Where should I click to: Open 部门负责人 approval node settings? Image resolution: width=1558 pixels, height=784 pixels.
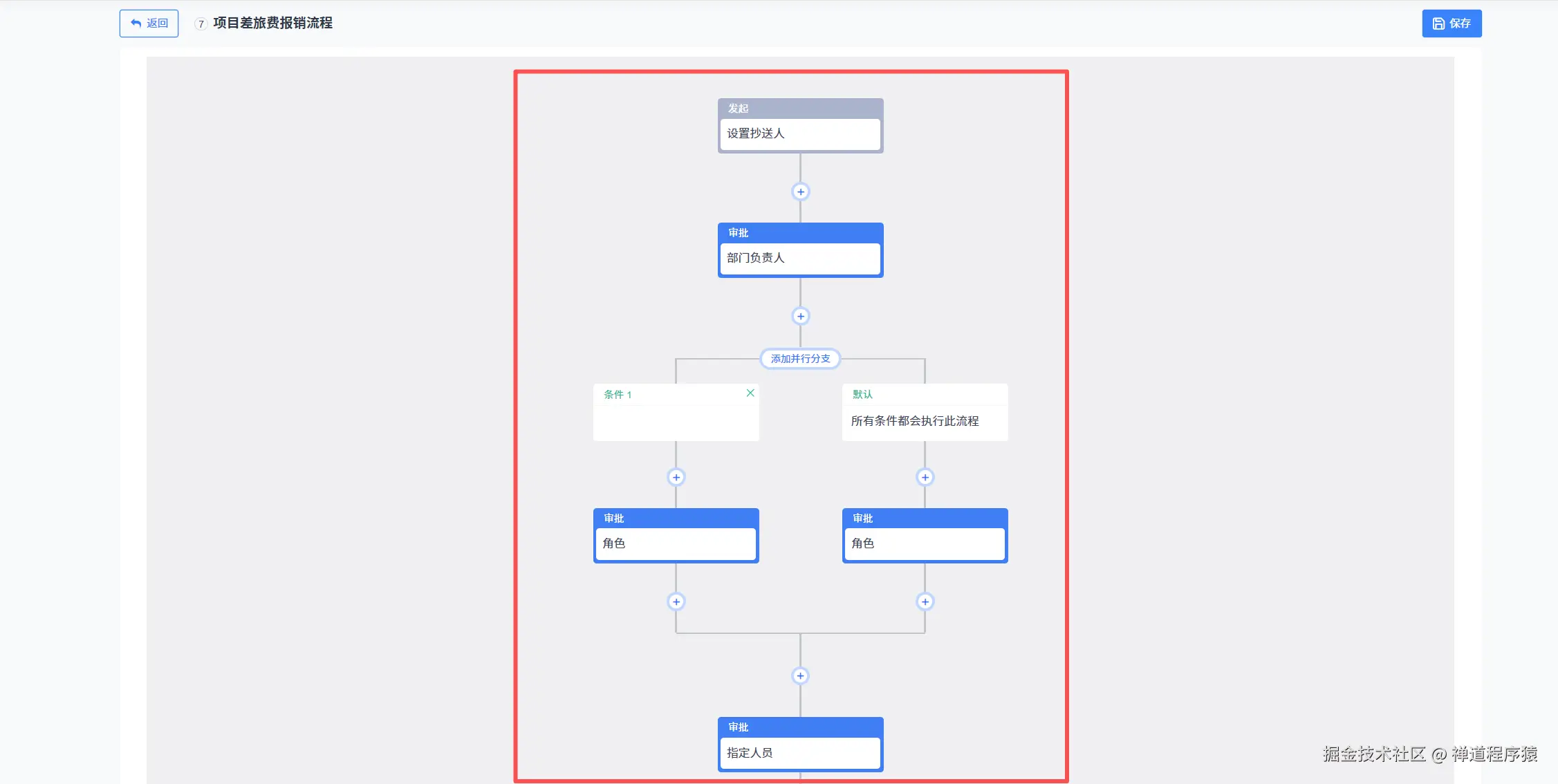tap(800, 258)
